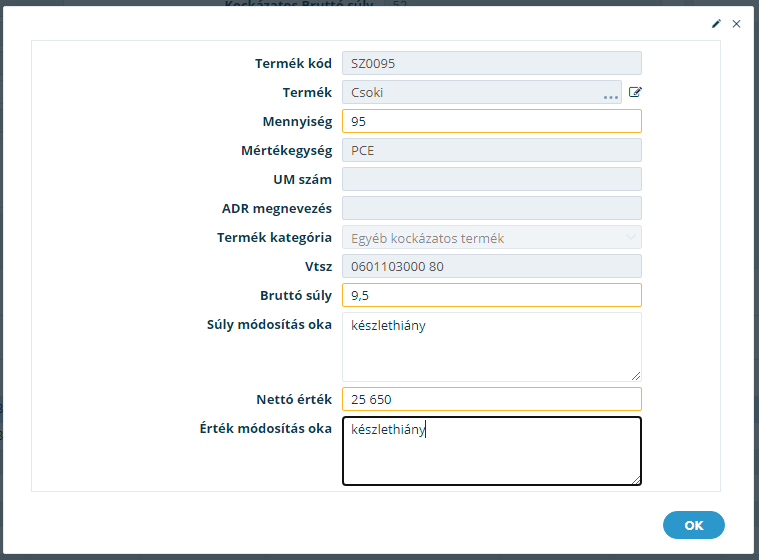Click the Termék field showing Csoki
This screenshot has width=759, height=560.
click(482, 92)
